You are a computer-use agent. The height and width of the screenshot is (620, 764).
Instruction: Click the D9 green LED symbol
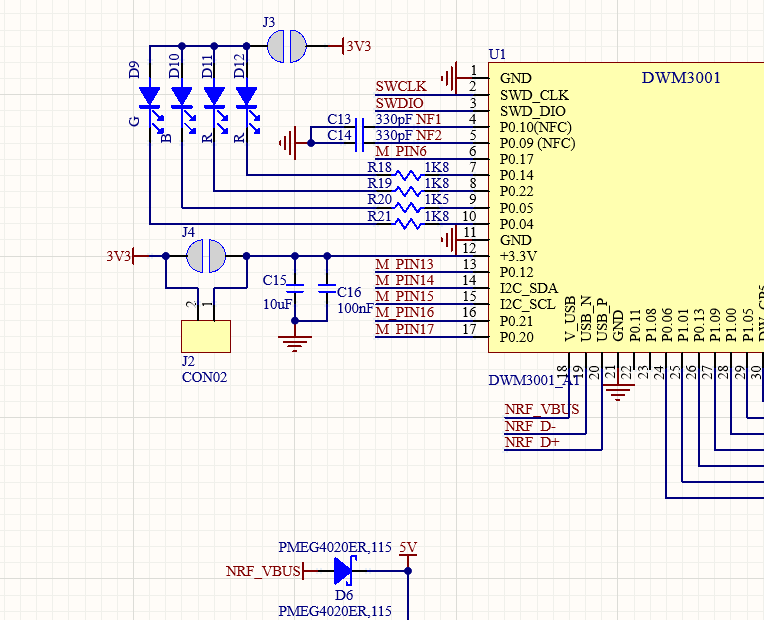coord(150,97)
